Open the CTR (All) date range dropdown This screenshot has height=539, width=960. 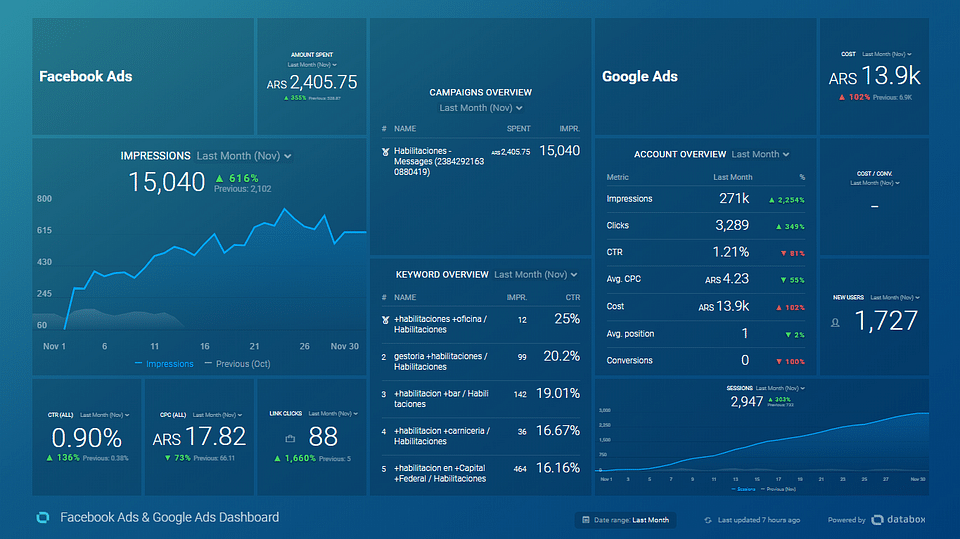click(105, 415)
